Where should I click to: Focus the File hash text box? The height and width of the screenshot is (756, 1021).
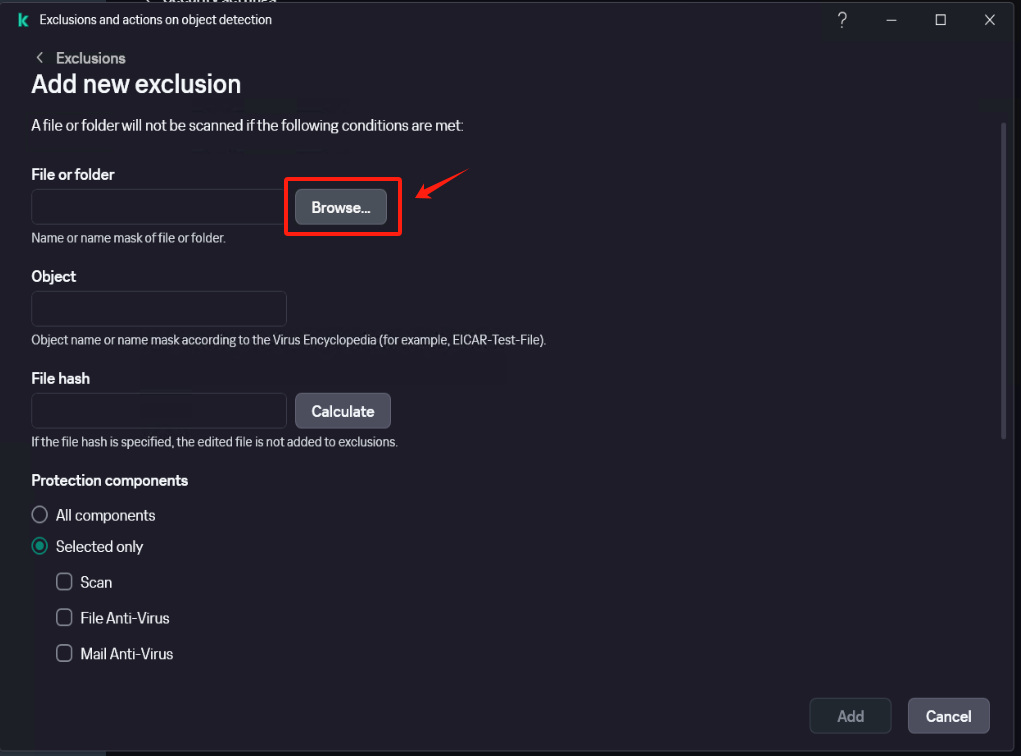pos(159,411)
